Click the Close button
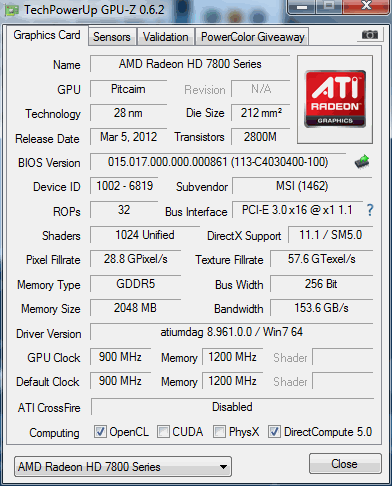Image resolution: width=392 pixels, height=486 pixels. (x=345, y=464)
